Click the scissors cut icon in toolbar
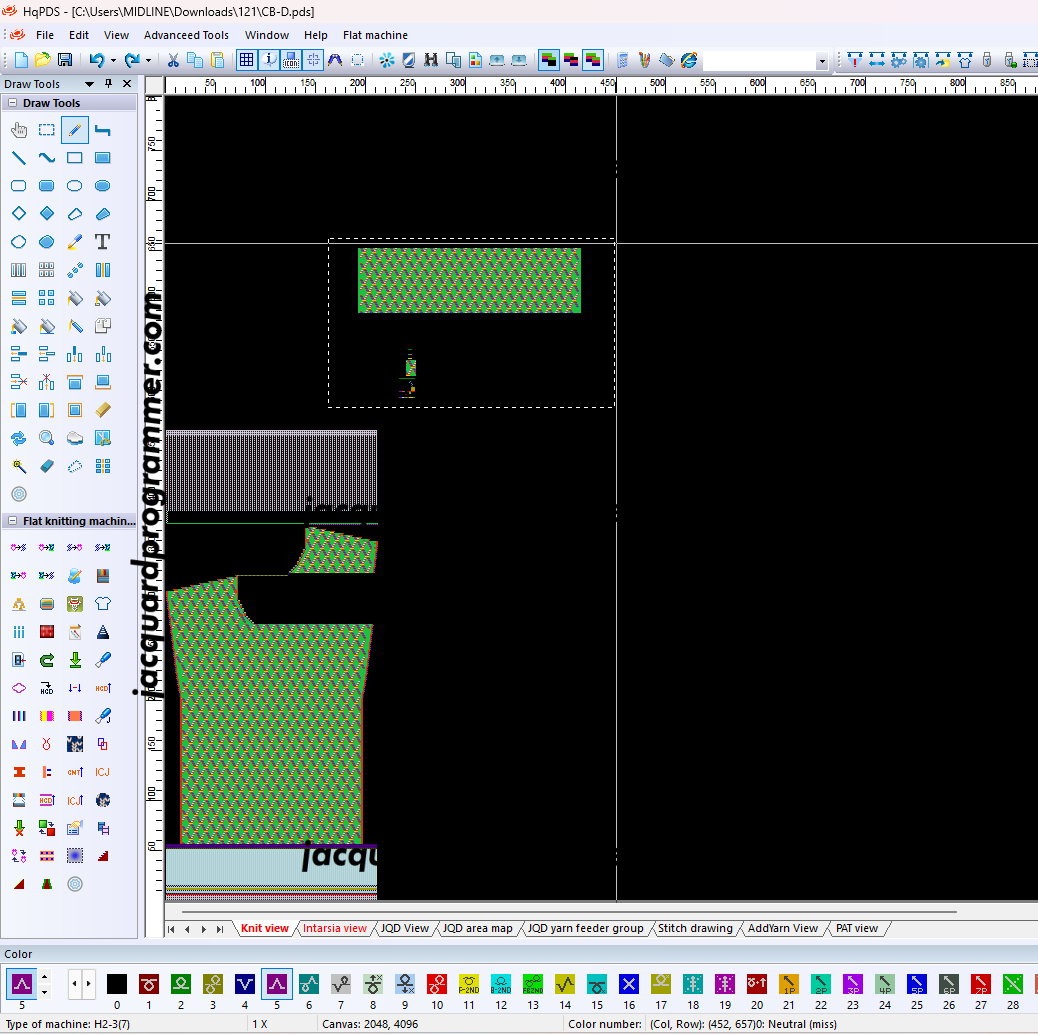1038x1034 pixels. click(x=173, y=60)
